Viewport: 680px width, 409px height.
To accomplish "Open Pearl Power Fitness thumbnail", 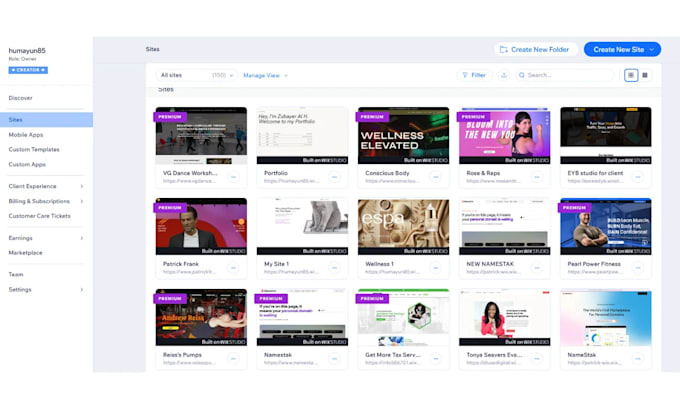I will (x=605, y=226).
